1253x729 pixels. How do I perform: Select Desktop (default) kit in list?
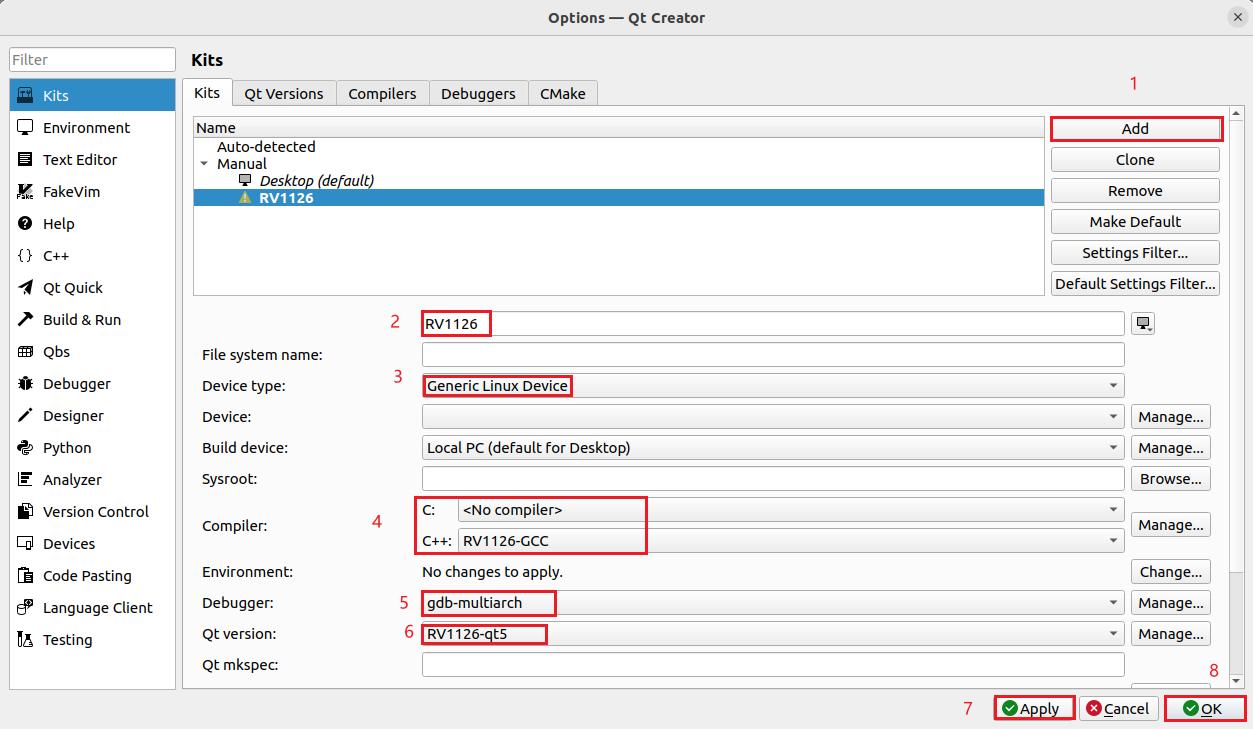coord(316,181)
